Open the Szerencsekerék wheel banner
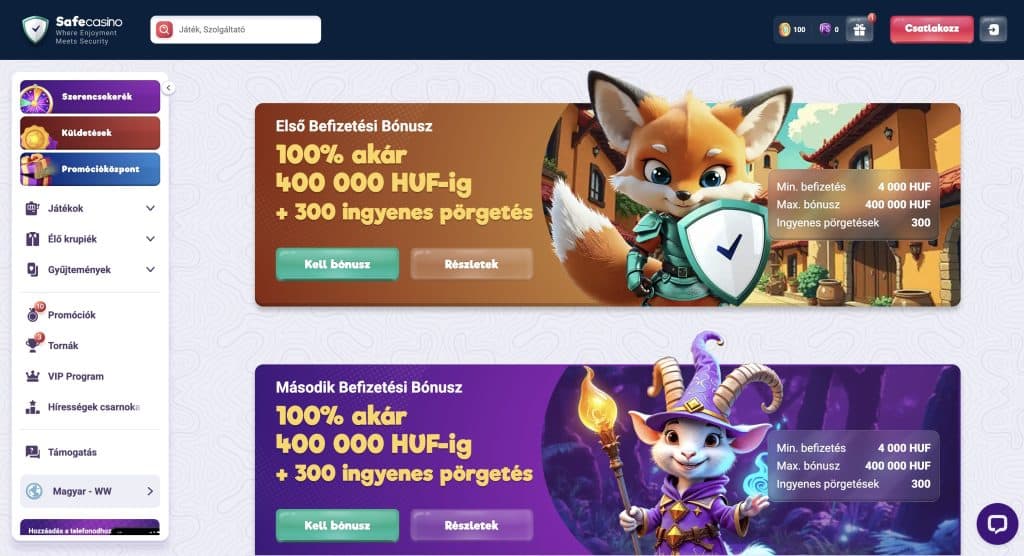 90,97
